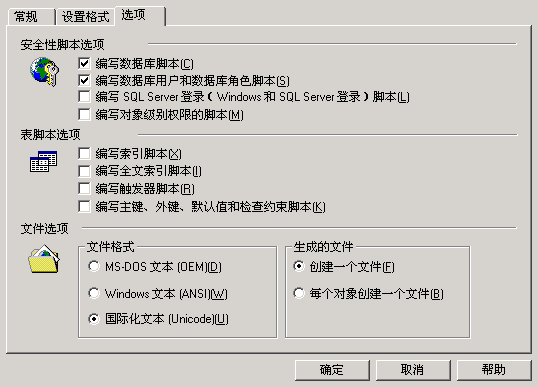Switch to the 常规 tab
The image size is (538, 387).
31,16
